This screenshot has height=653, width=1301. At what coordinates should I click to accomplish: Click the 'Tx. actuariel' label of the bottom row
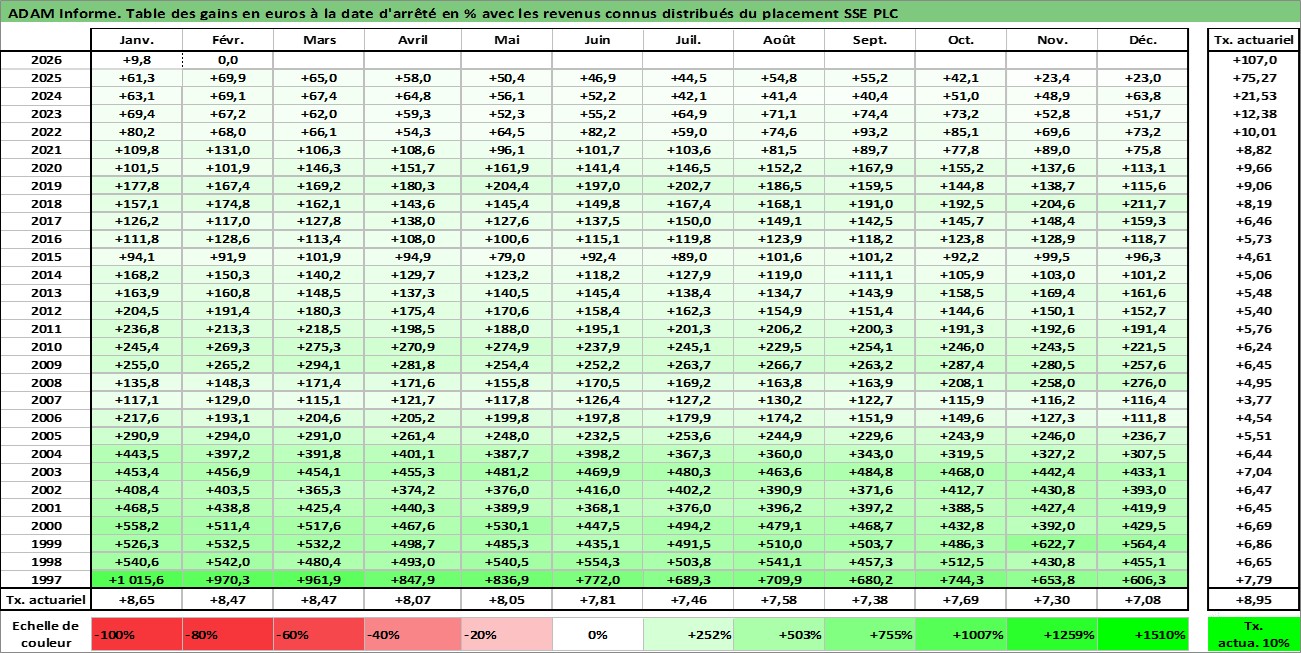[x=45, y=599]
